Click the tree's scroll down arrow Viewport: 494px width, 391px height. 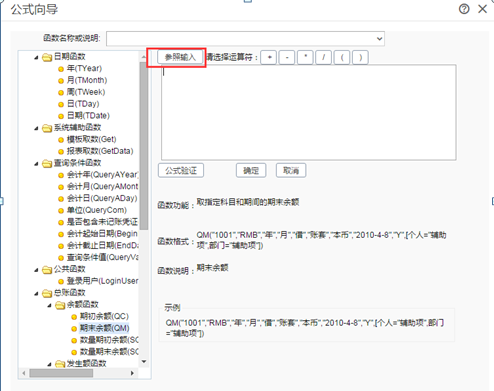pyautogui.click(x=144, y=362)
